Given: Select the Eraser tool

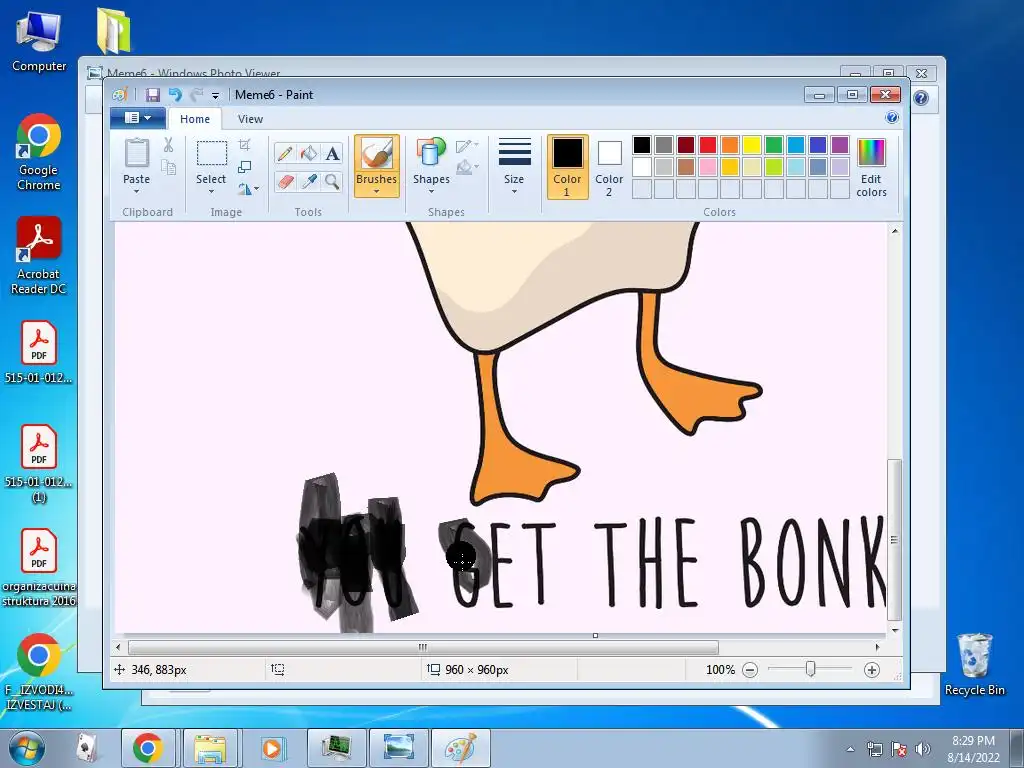Looking at the screenshot, I should point(285,181).
